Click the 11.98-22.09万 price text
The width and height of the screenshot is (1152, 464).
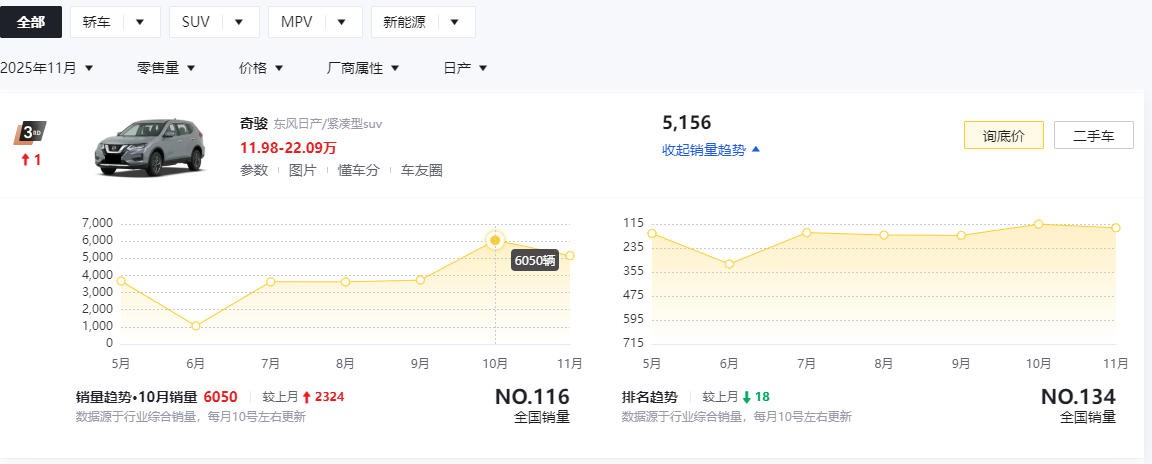[x=288, y=148]
